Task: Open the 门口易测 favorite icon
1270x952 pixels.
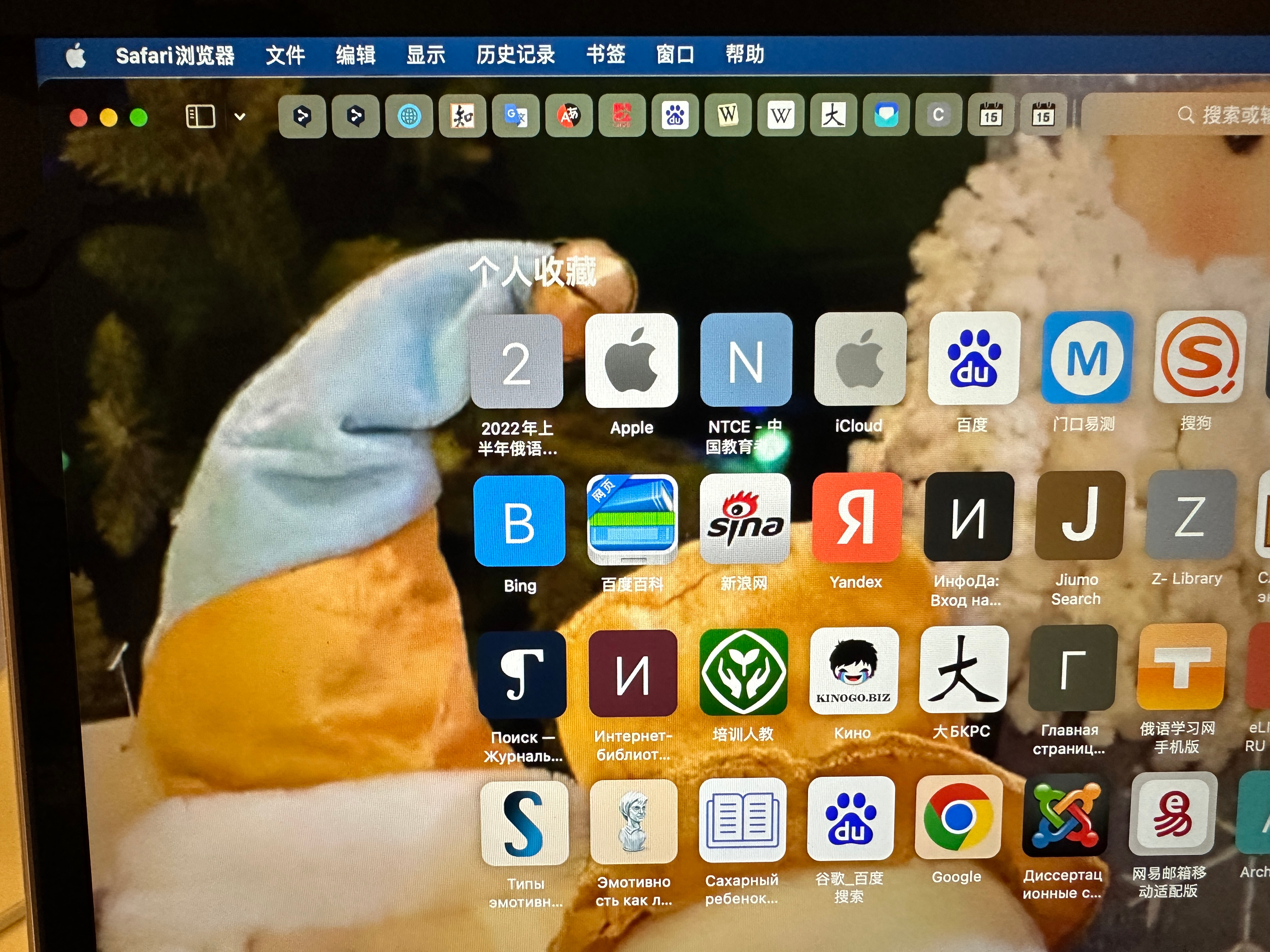Action: pos(1087,358)
